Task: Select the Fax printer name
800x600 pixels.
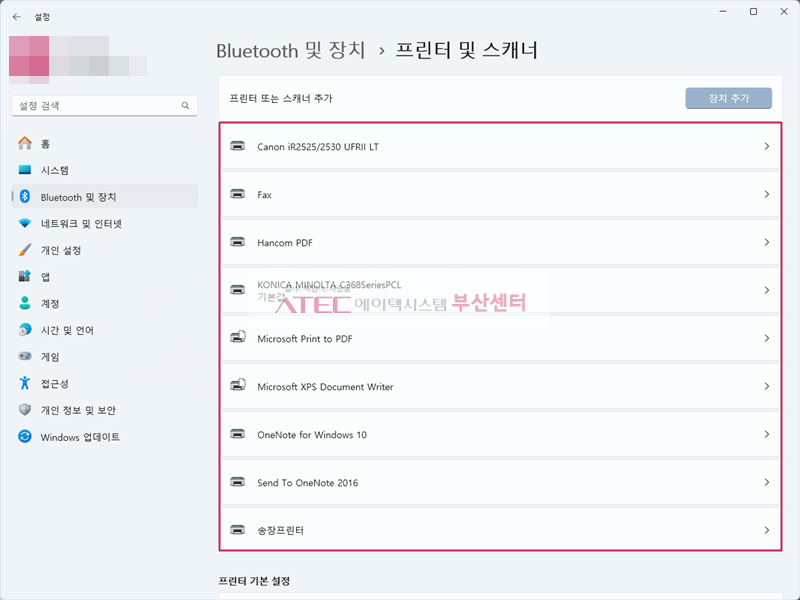Action: (264, 195)
